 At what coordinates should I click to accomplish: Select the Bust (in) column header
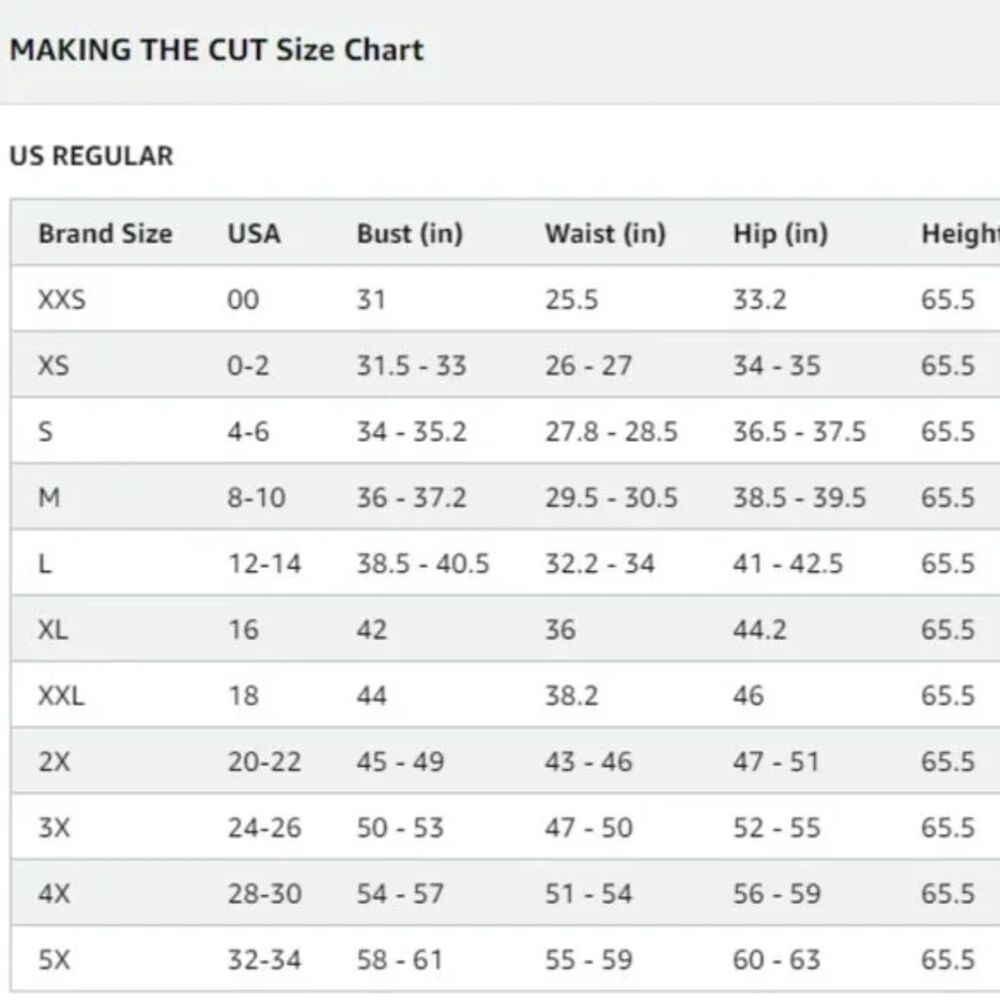click(x=410, y=234)
